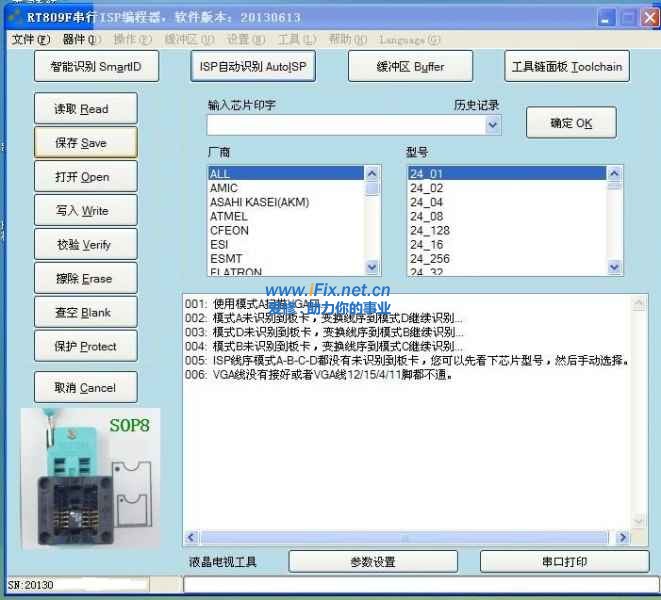This screenshot has height=600, width=661.
Task: Click the RT809F application title bar icon
Action: click(15, 17)
